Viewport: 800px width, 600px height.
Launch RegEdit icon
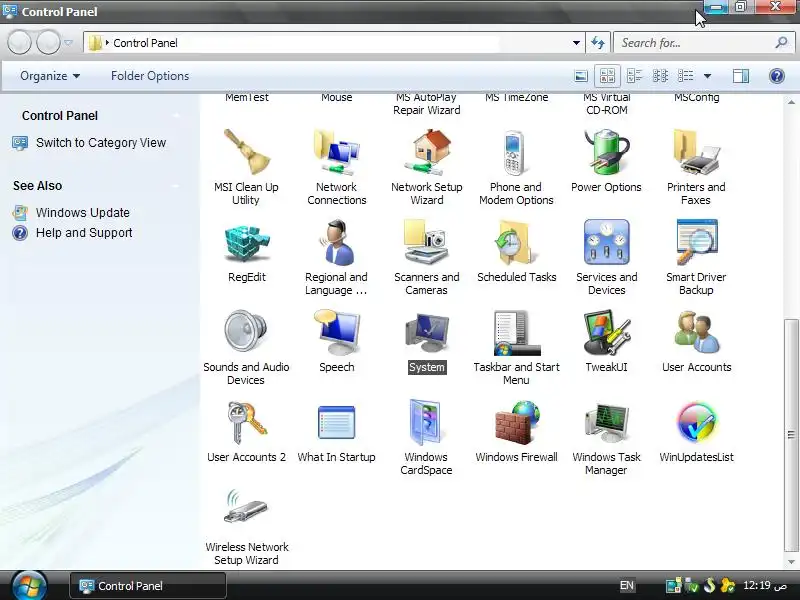(246, 251)
